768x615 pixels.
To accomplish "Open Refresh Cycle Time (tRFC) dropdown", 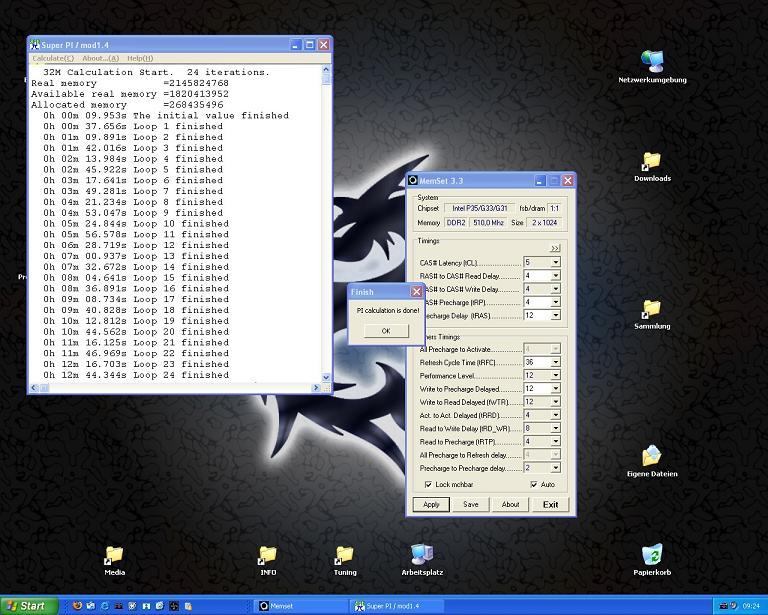I will click(x=555, y=362).
